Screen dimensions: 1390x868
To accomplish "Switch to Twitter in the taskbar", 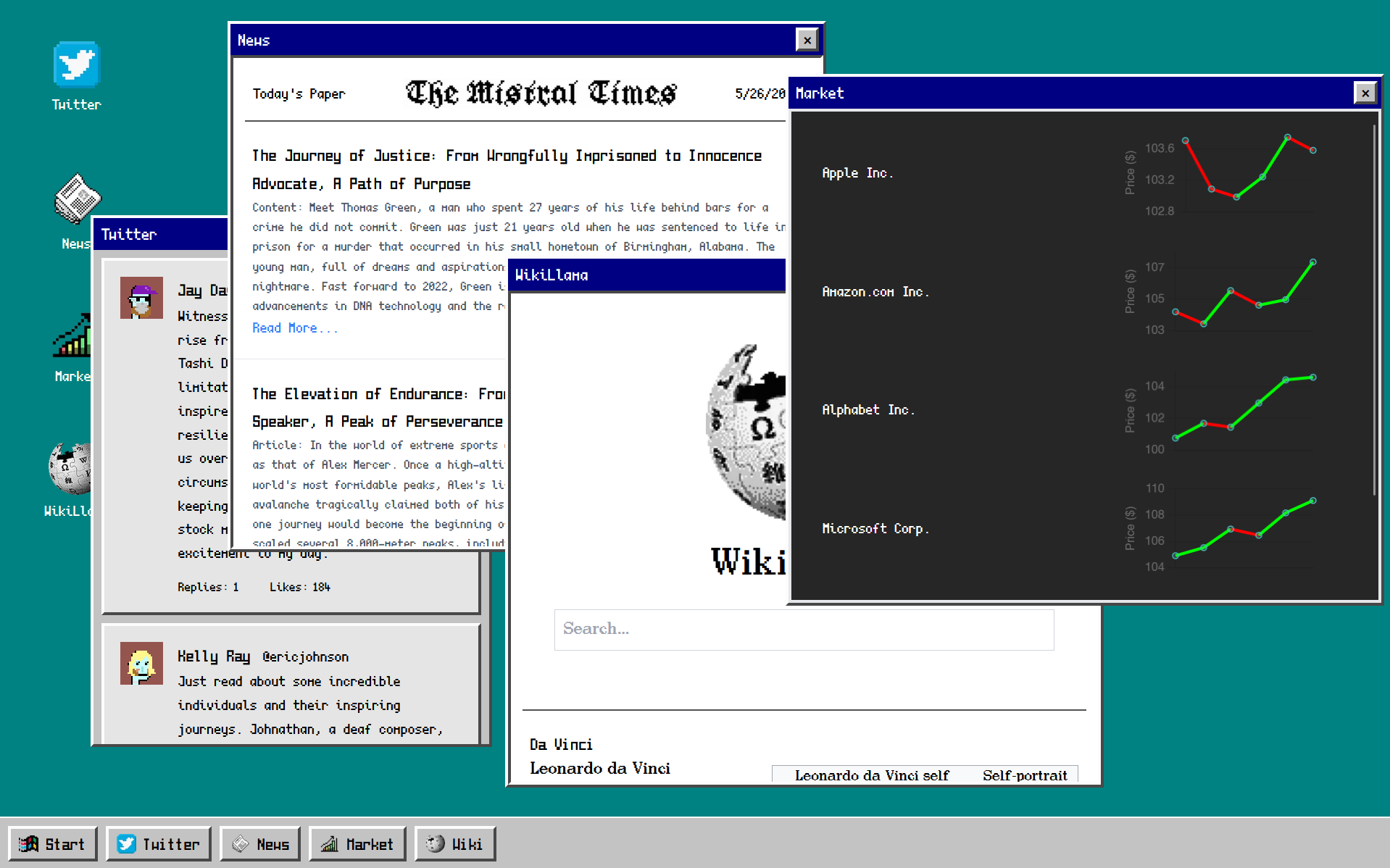I will pos(159,844).
